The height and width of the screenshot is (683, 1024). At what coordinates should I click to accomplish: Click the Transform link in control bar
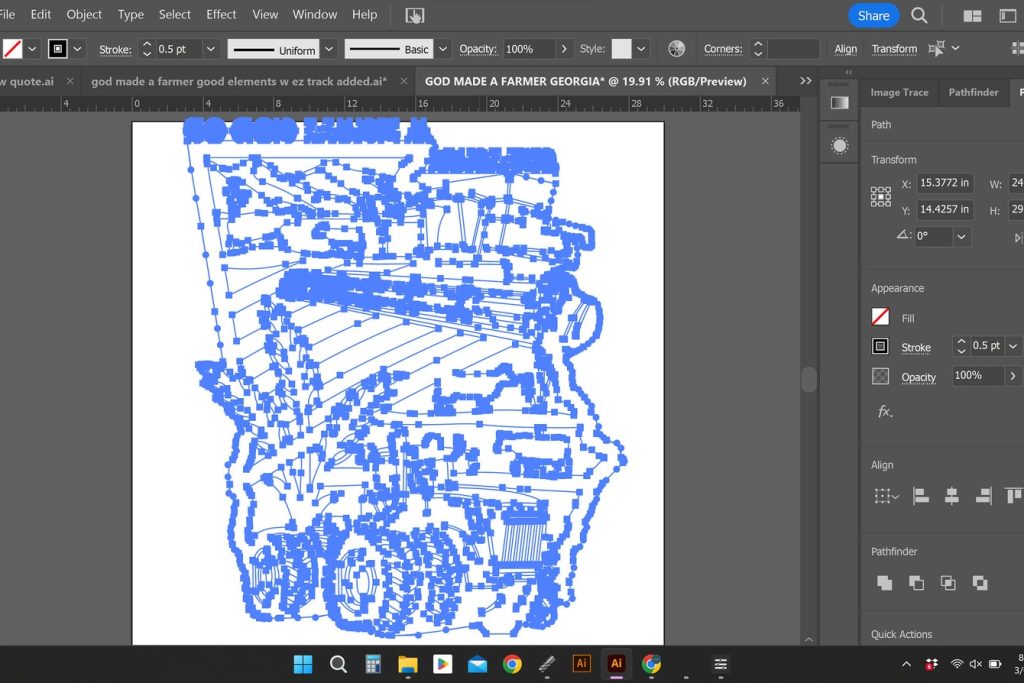tap(894, 49)
